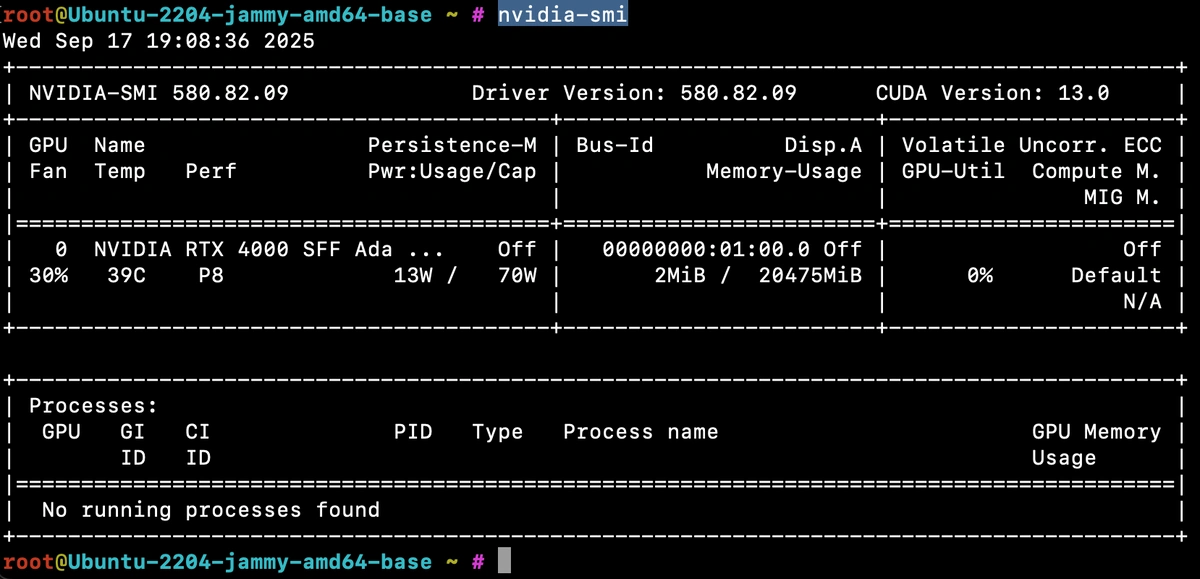The width and height of the screenshot is (1200, 579).
Task: Click 'NVIDIA-SMI 580.82.09' header text
Action: 159,93
